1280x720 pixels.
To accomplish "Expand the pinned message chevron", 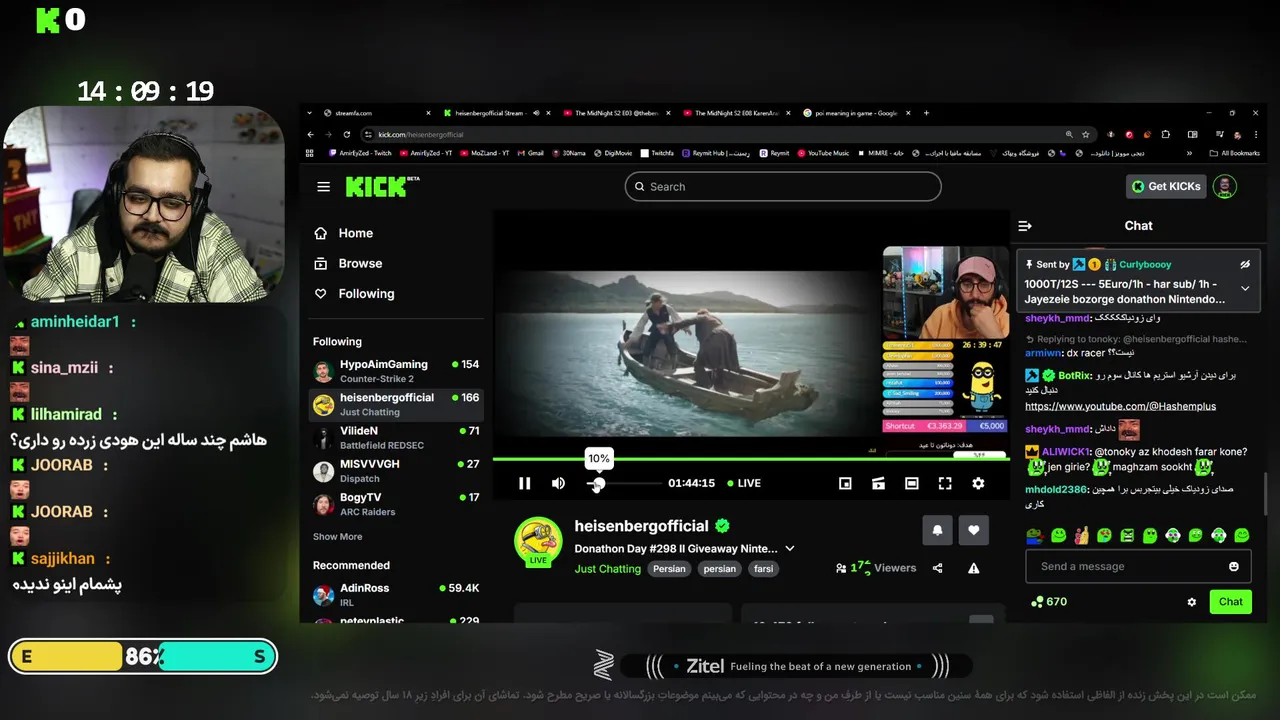I will pos(1245,288).
